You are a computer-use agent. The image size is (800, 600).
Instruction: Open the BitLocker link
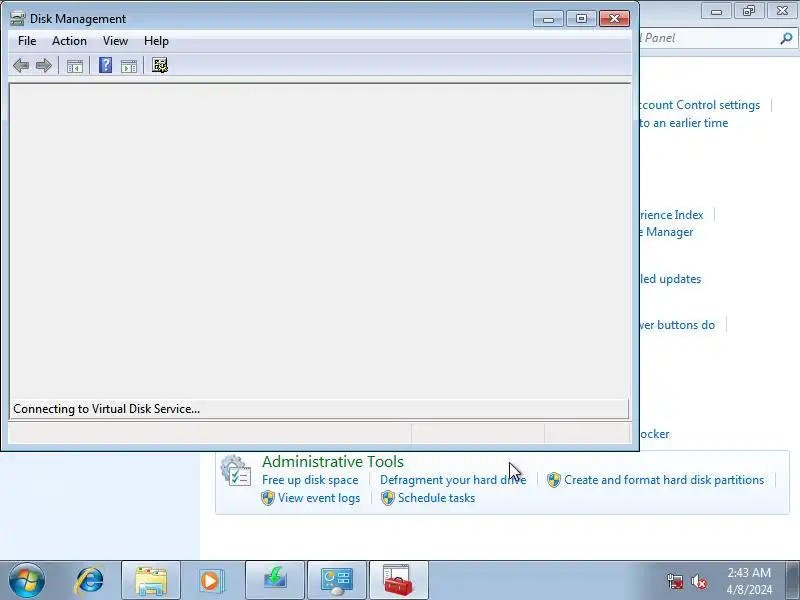655,434
